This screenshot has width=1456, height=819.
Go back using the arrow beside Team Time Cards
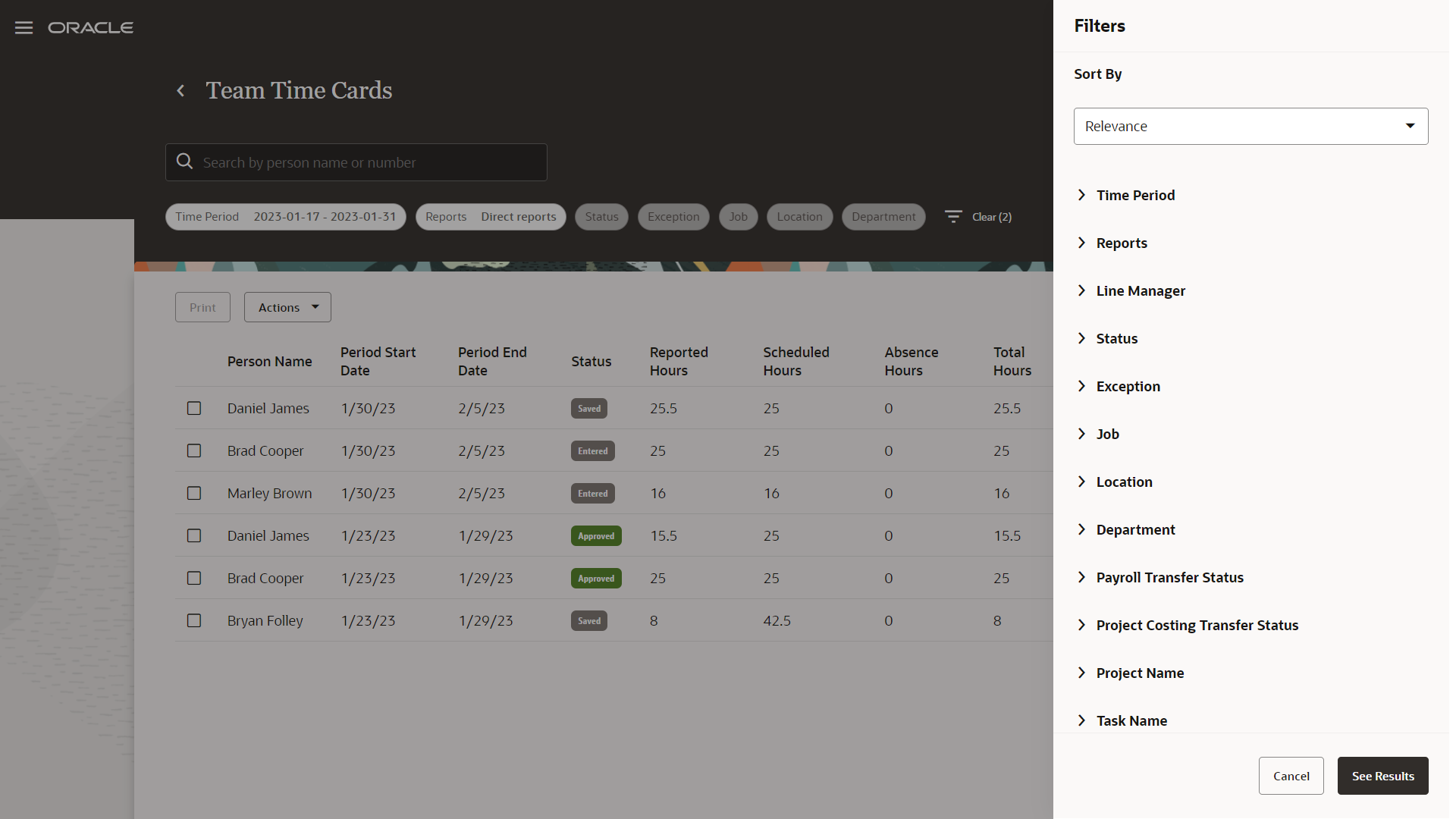180,91
